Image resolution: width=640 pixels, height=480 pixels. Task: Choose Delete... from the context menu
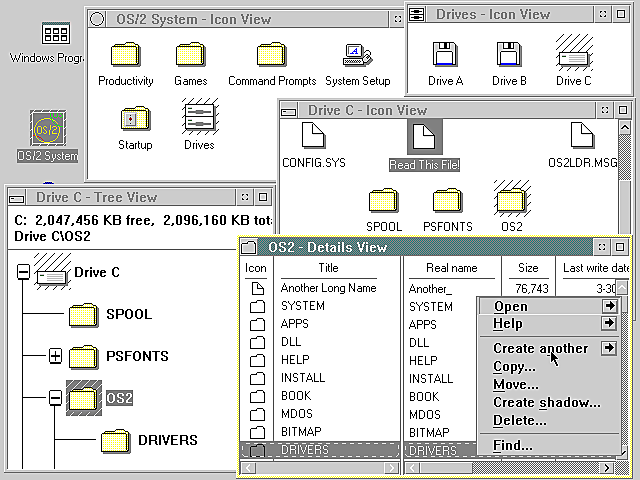(x=520, y=420)
